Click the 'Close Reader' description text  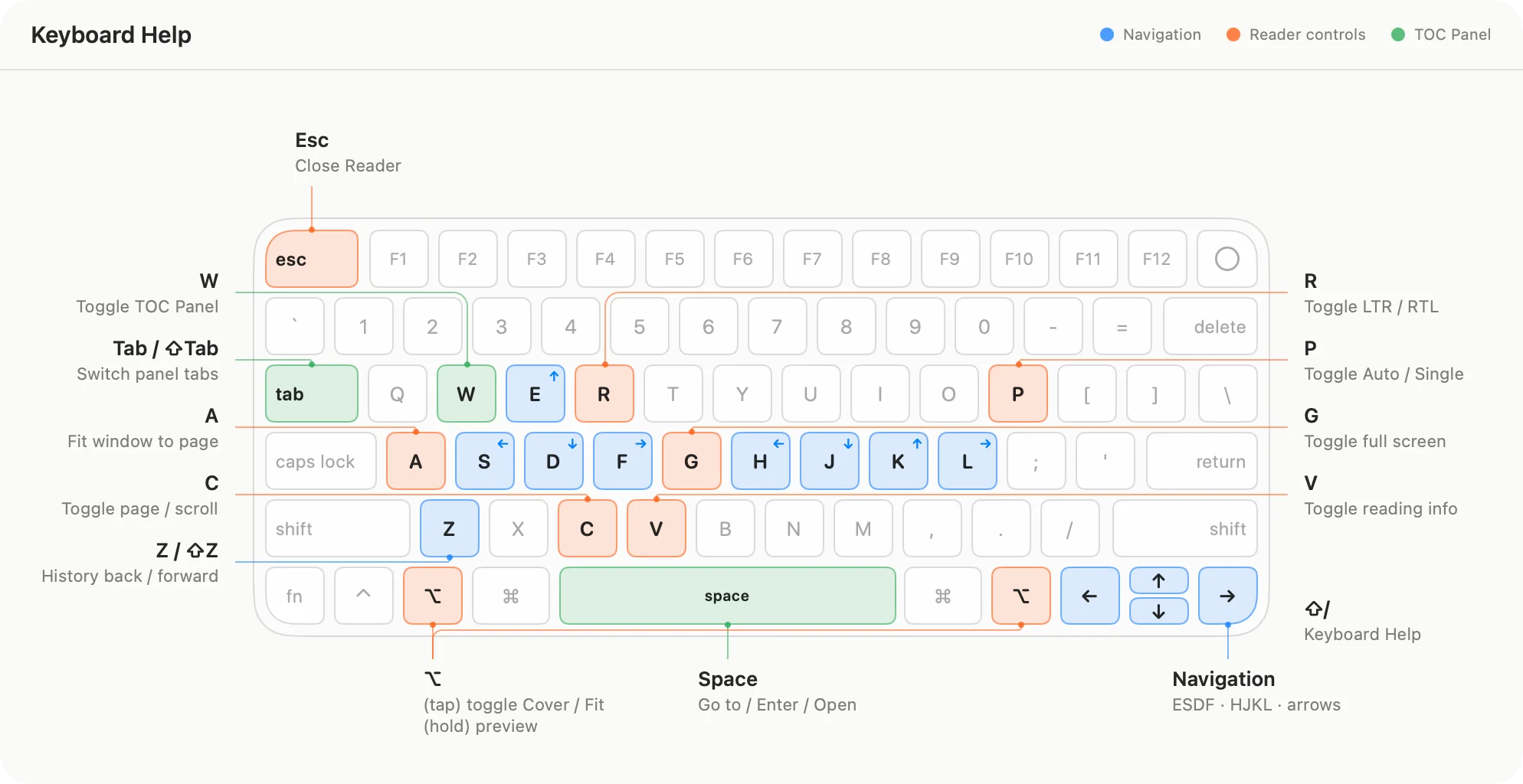[x=348, y=165]
